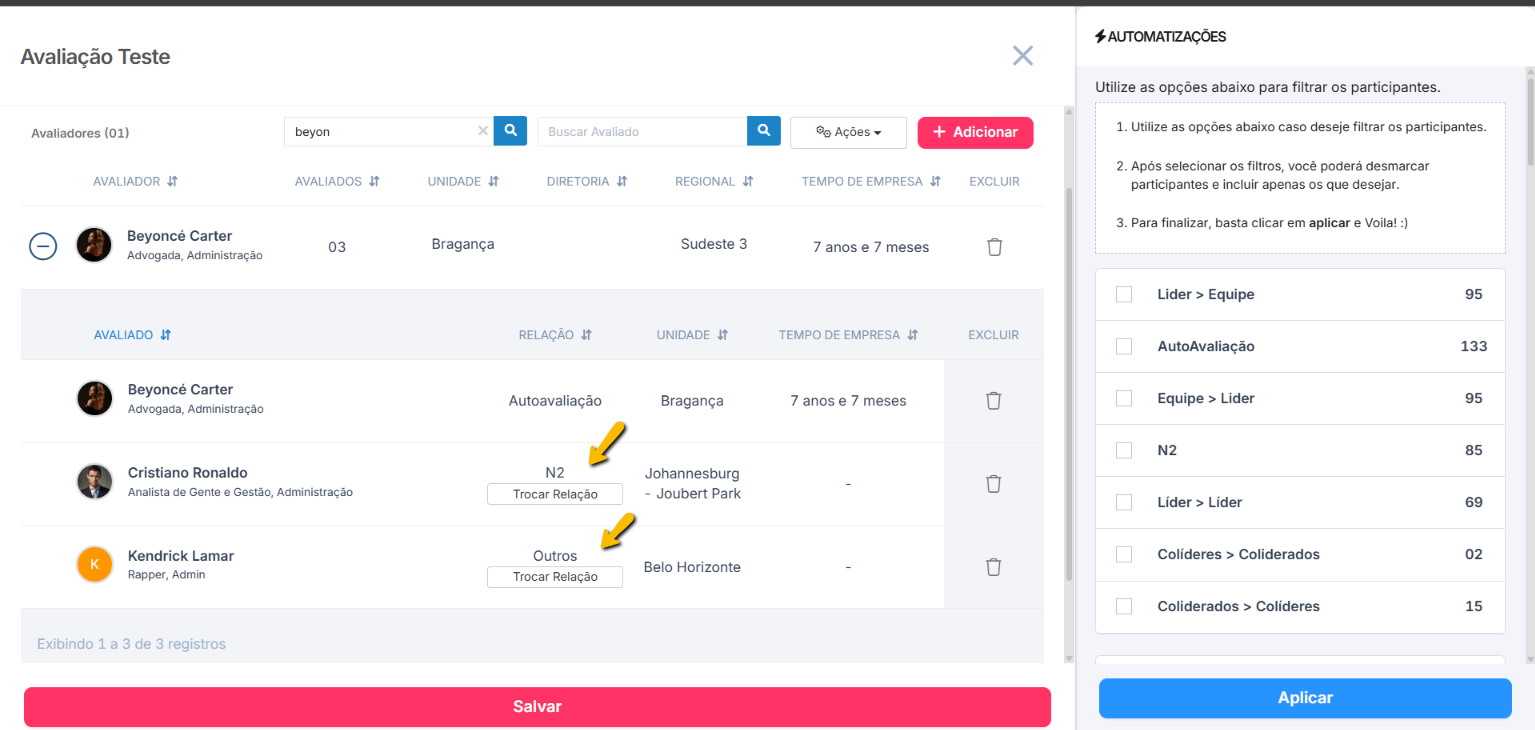This screenshot has width=1535, height=730.
Task: Delete evaluator Beyoncé Carter with the top trash icon
Action: (x=994, y=246)
